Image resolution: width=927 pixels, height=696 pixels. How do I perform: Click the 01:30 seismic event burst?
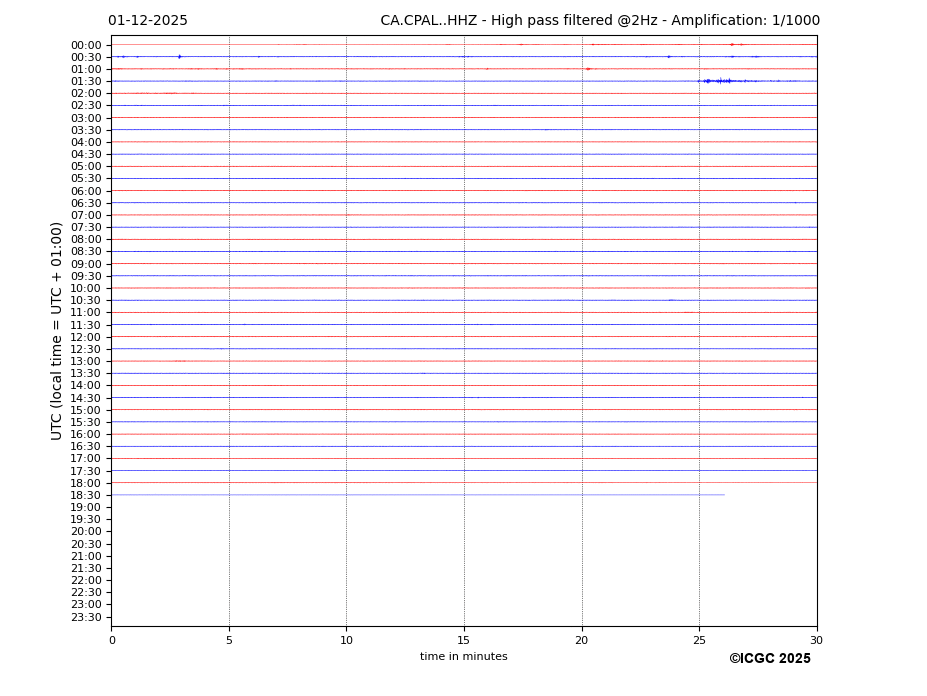click(717, 81)
